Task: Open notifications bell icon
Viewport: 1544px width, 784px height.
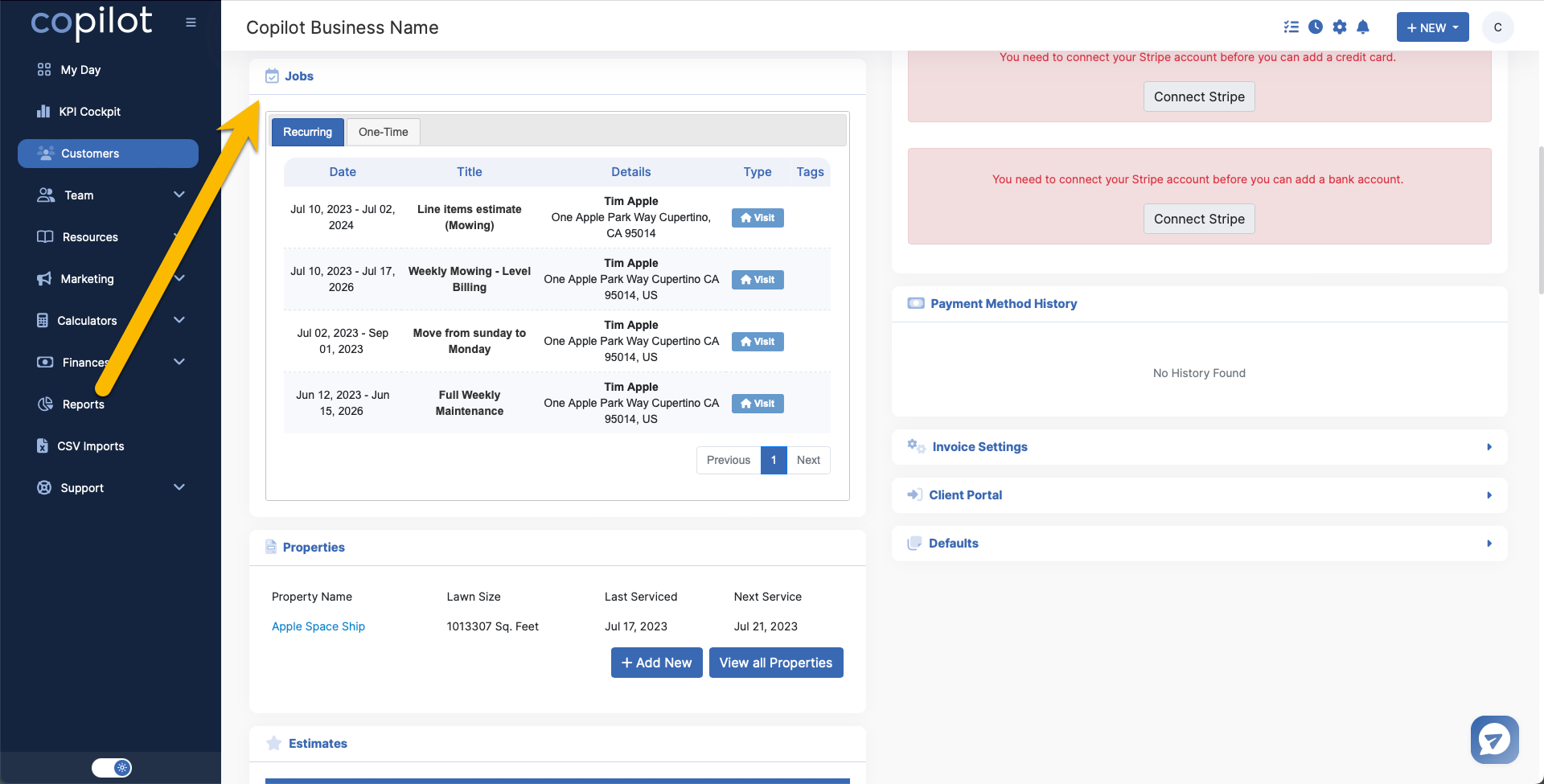Action: (x=1363, y=27)
